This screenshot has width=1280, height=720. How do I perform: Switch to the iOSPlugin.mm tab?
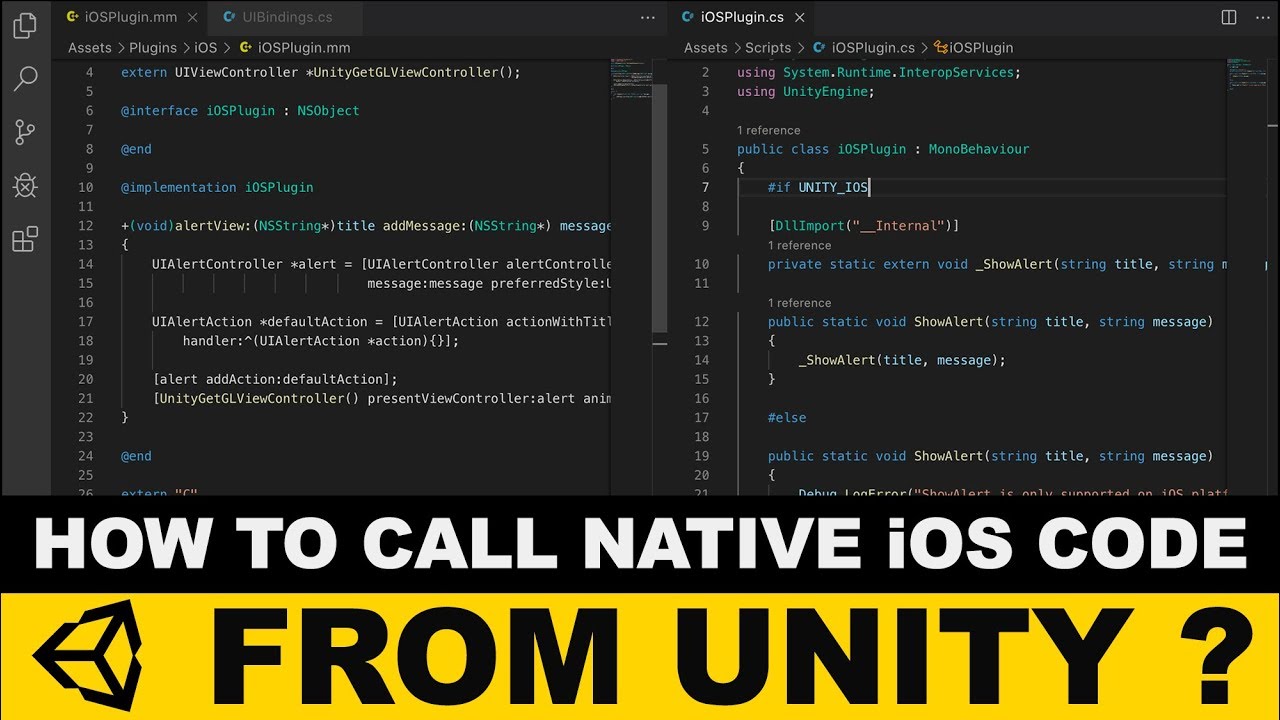130,17
